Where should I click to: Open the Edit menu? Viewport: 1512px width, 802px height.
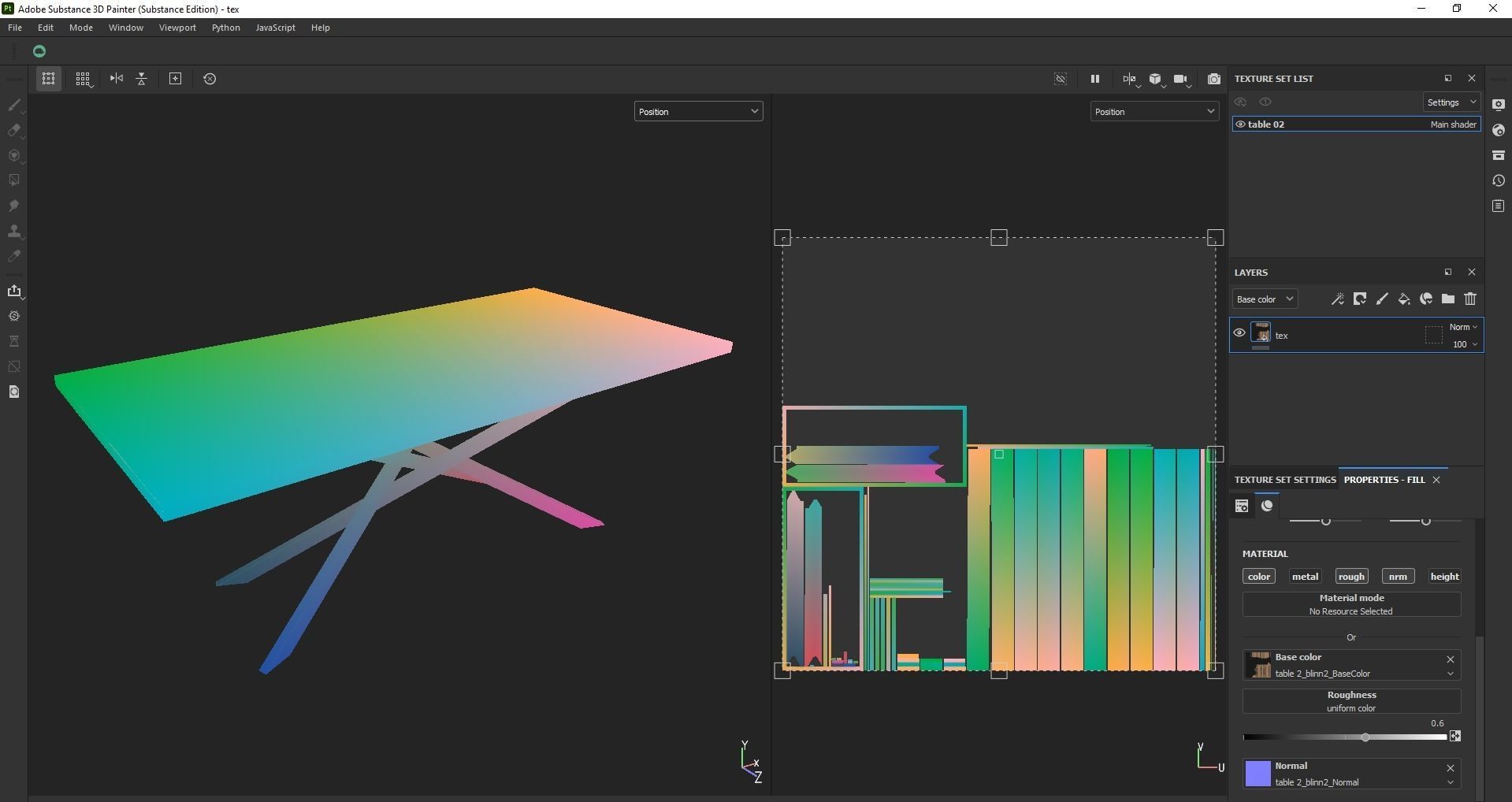(46, 28)
